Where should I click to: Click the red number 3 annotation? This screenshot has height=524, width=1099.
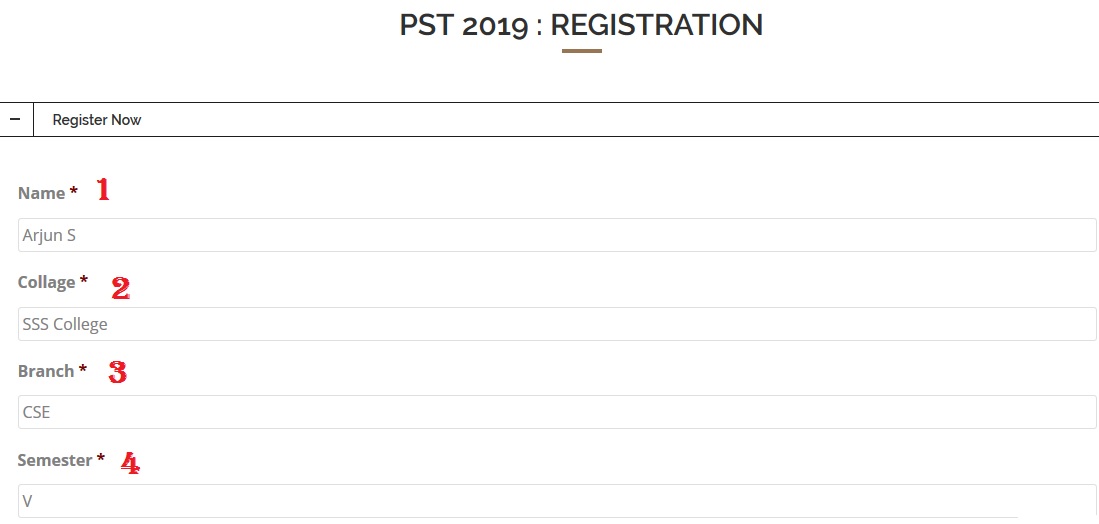pos(118,373)
